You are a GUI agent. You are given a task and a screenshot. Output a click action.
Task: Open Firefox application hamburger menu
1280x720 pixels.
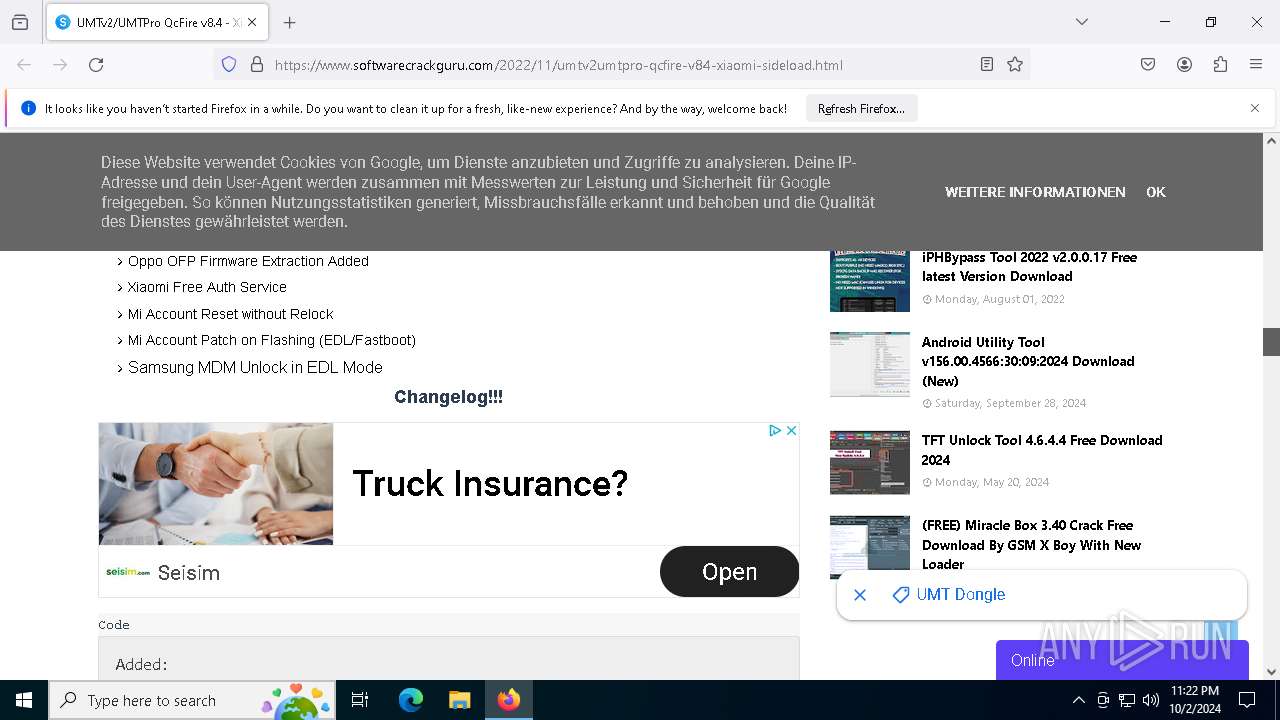(1256, 64)
